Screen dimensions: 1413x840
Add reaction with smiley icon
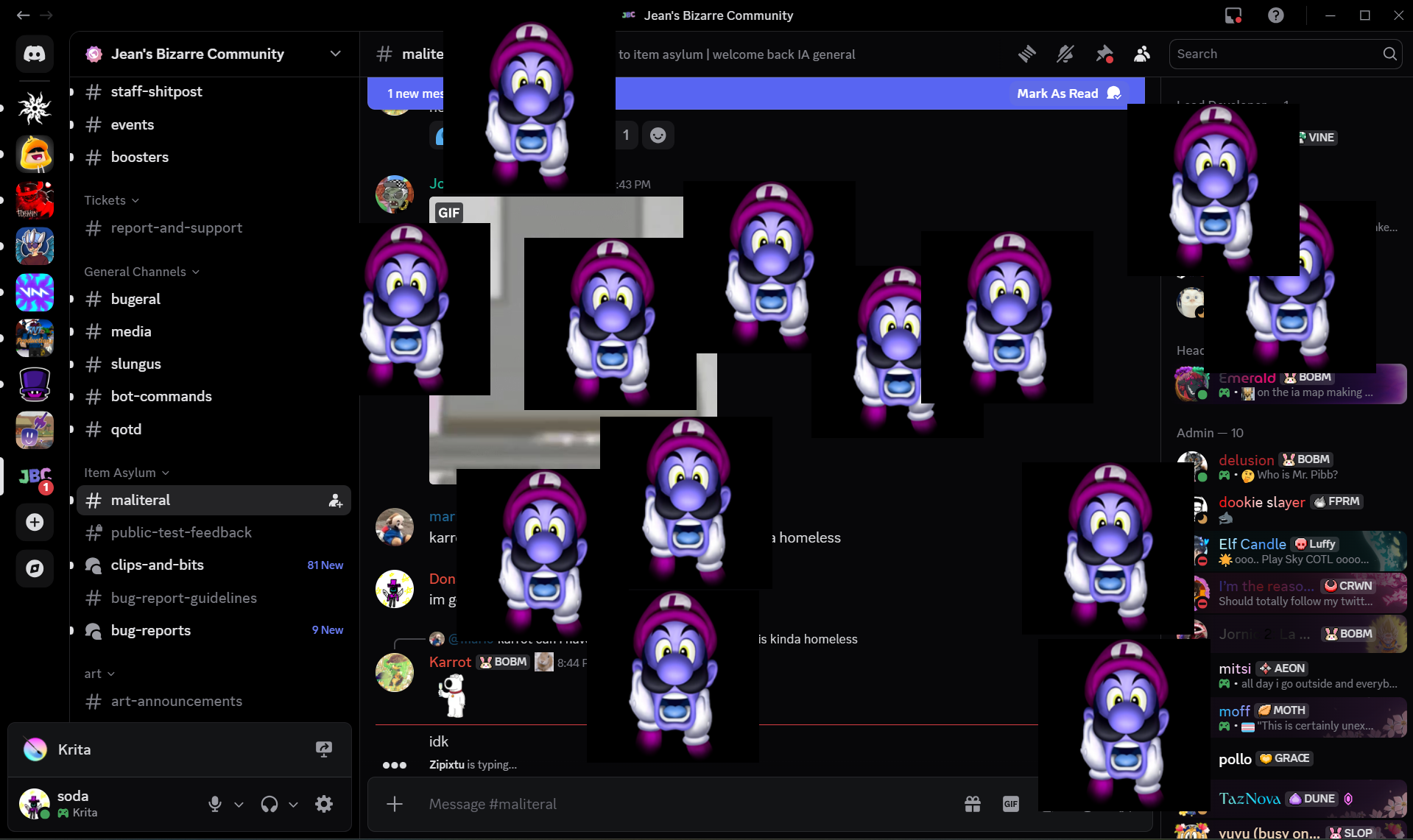(x=658, y=135)
